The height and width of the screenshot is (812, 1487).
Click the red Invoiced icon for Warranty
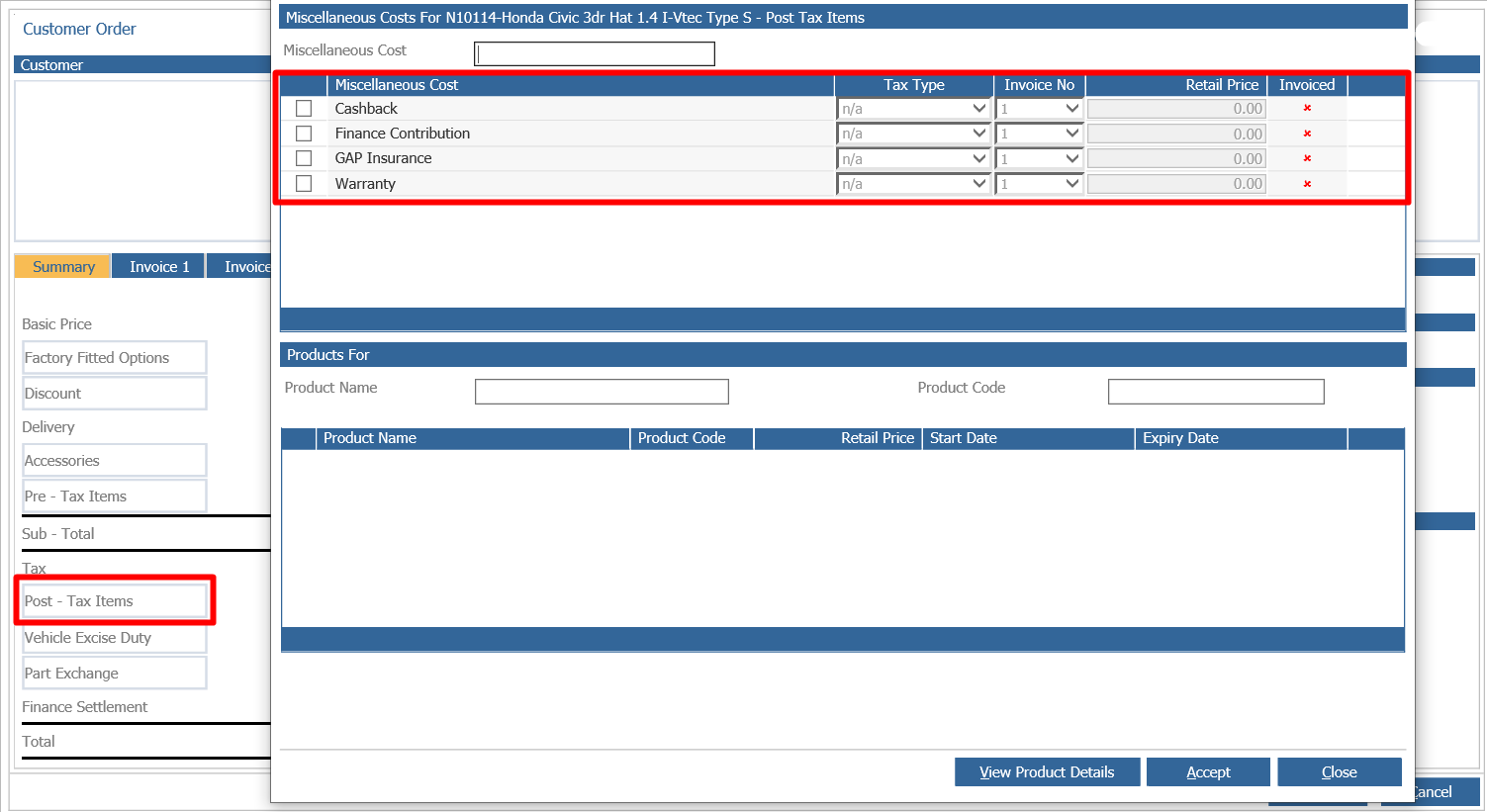(x=1307, y=183)
